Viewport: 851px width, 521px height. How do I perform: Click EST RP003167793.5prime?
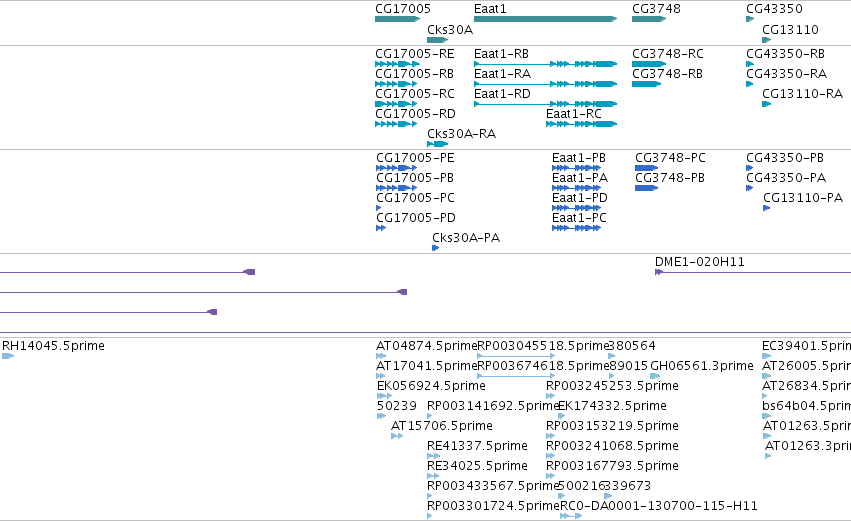point(612,467)
